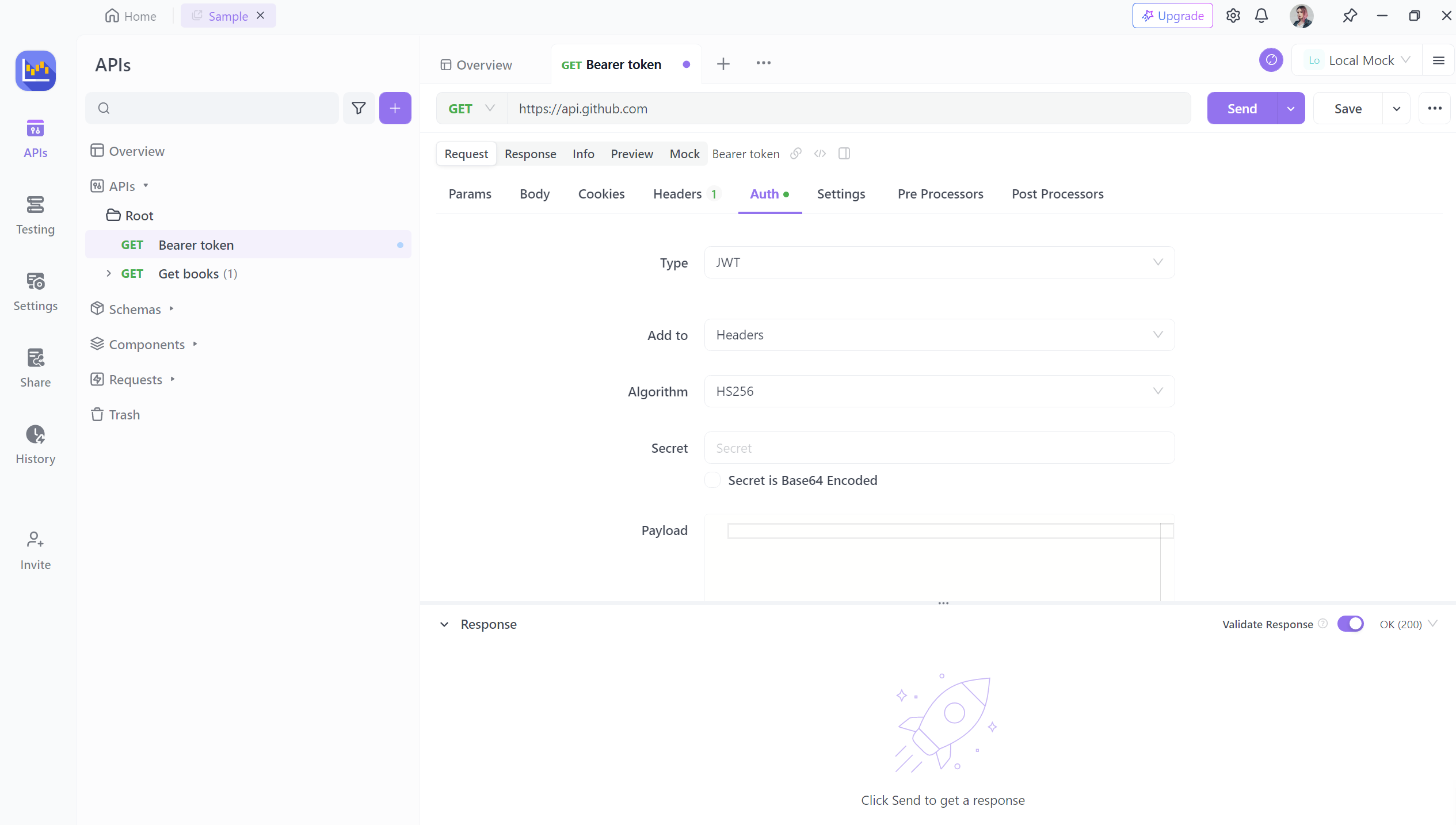Viewport: 1456px width, 825px height.
Task: Open the Share sidebar section
Action: (x=35, y=368)
